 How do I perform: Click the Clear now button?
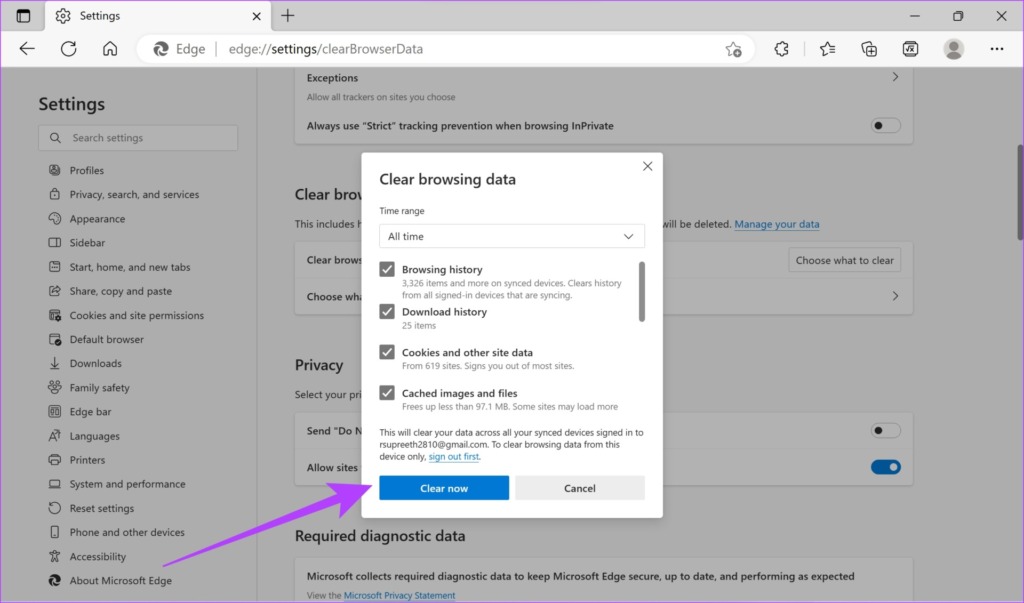443,487
